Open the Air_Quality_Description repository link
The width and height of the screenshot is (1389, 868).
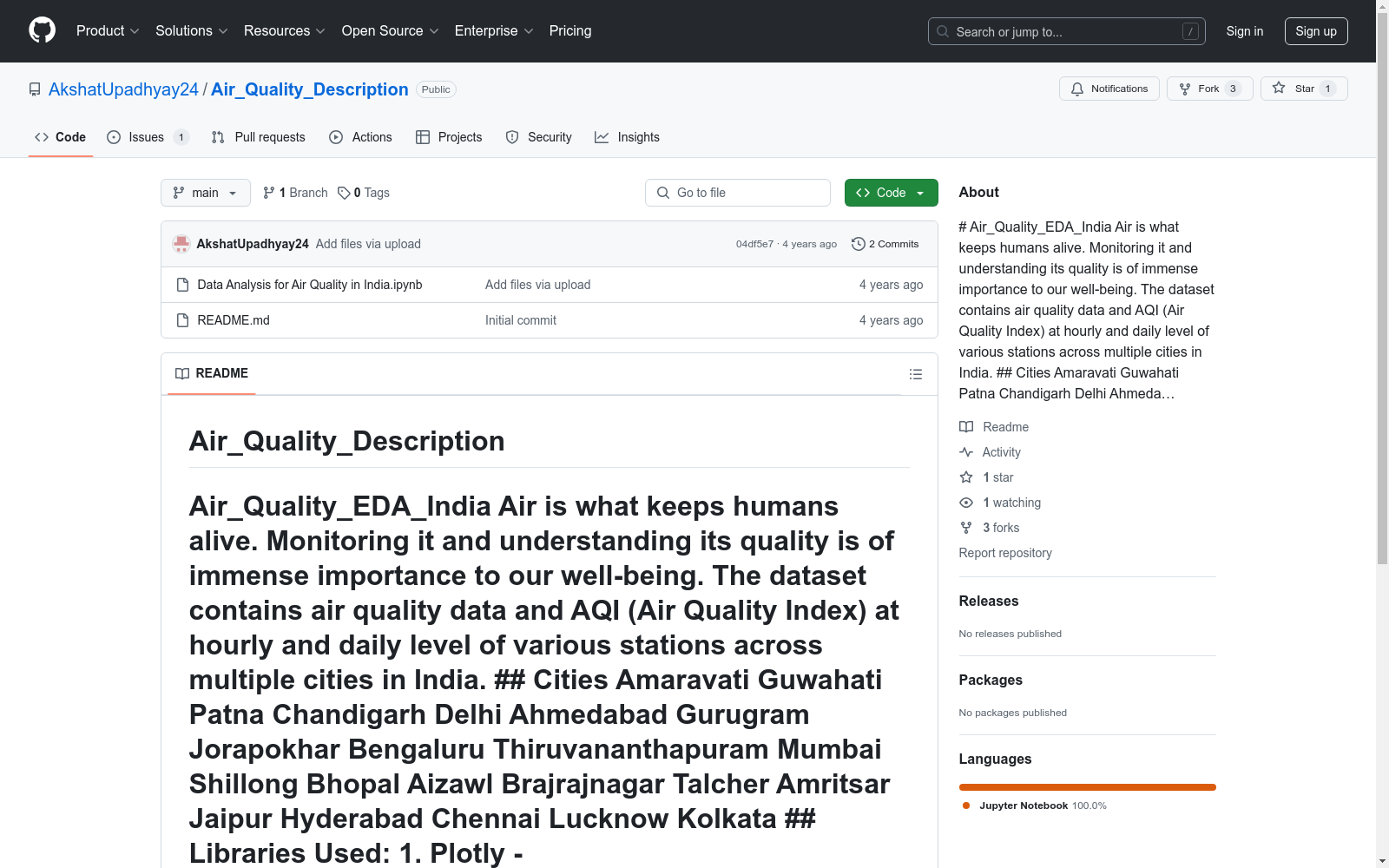point(310,89)
